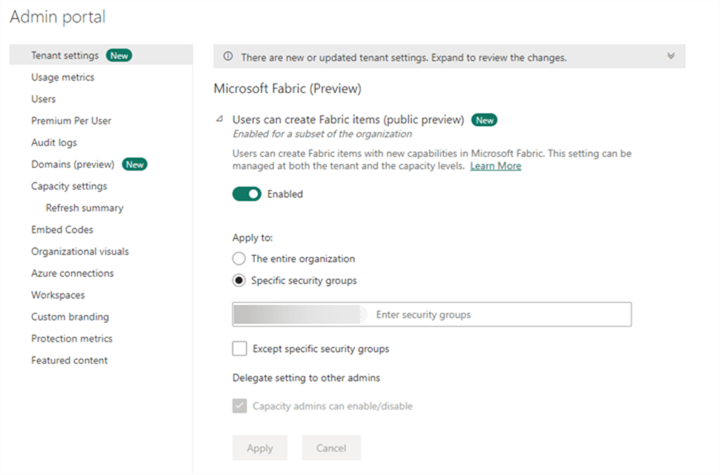The width and height of the screenshot is (720, 475).
Task: Open the Learn More link
Action: click(495, 166)
